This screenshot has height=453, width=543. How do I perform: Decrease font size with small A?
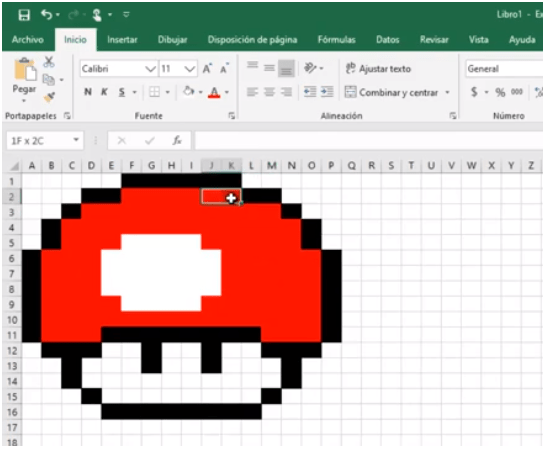pyautogui.click(x=224, y=69)
